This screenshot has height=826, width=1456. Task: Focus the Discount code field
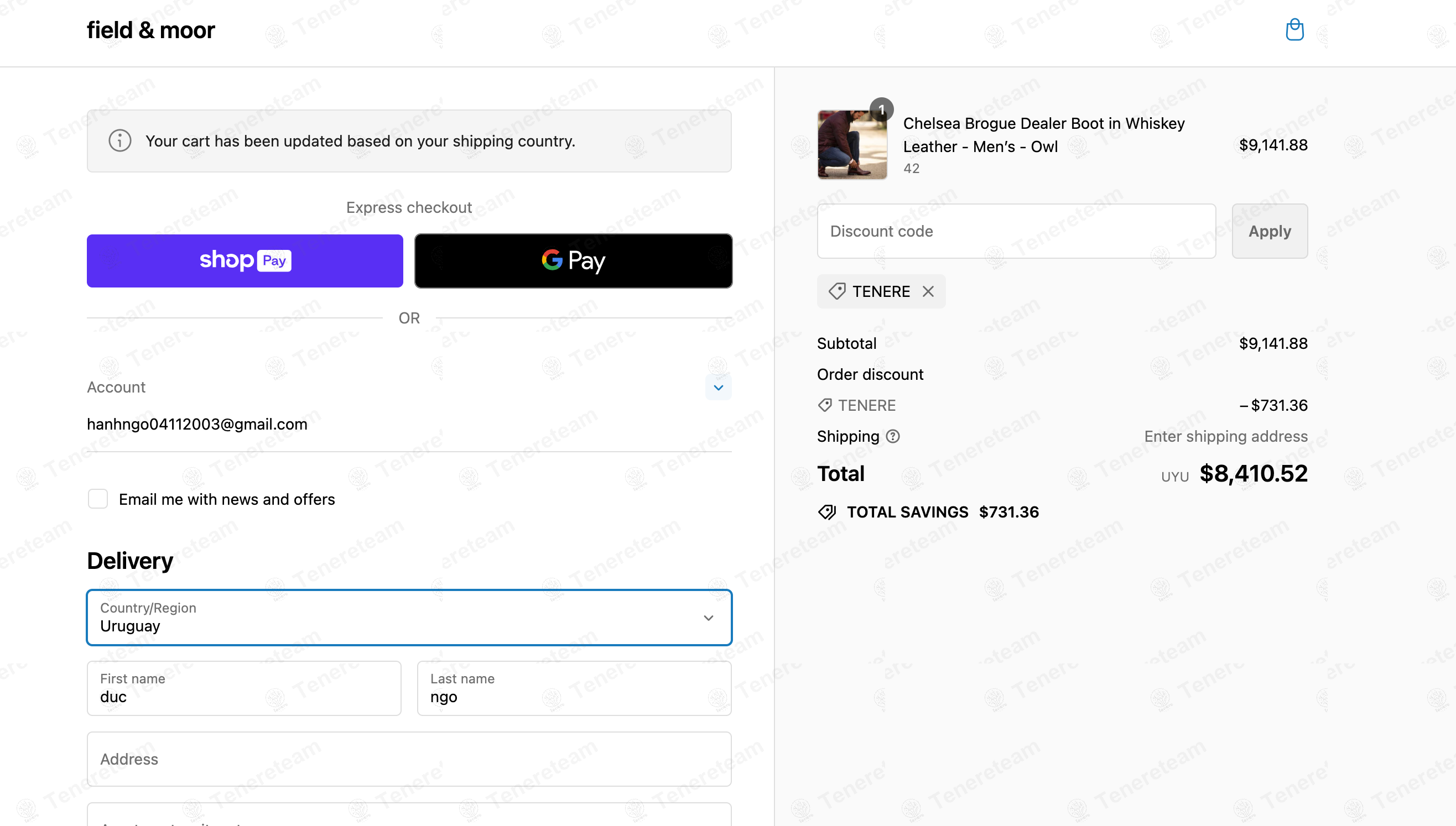pos(1016,232)
